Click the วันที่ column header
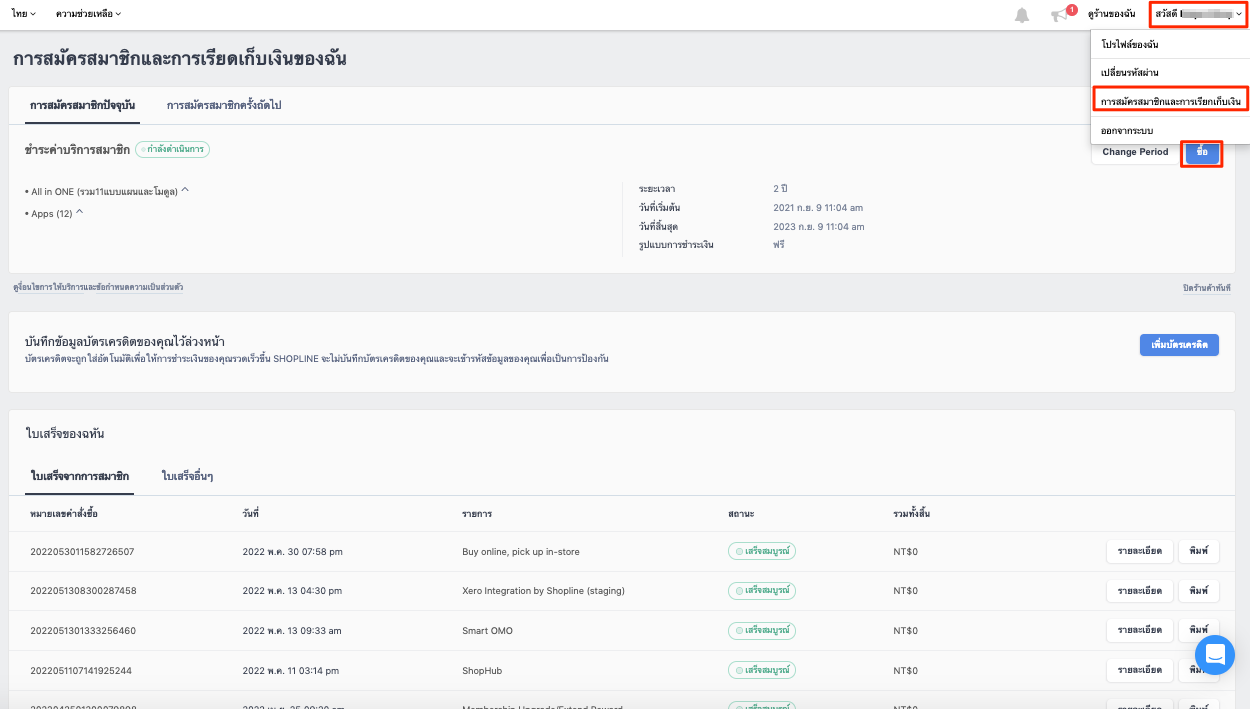 click(x=251, y=513)
